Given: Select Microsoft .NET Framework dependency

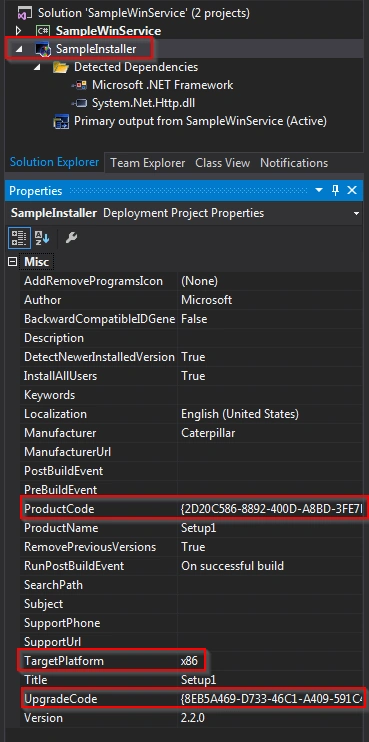Looking at the screenshot, I should coord(162,85).
